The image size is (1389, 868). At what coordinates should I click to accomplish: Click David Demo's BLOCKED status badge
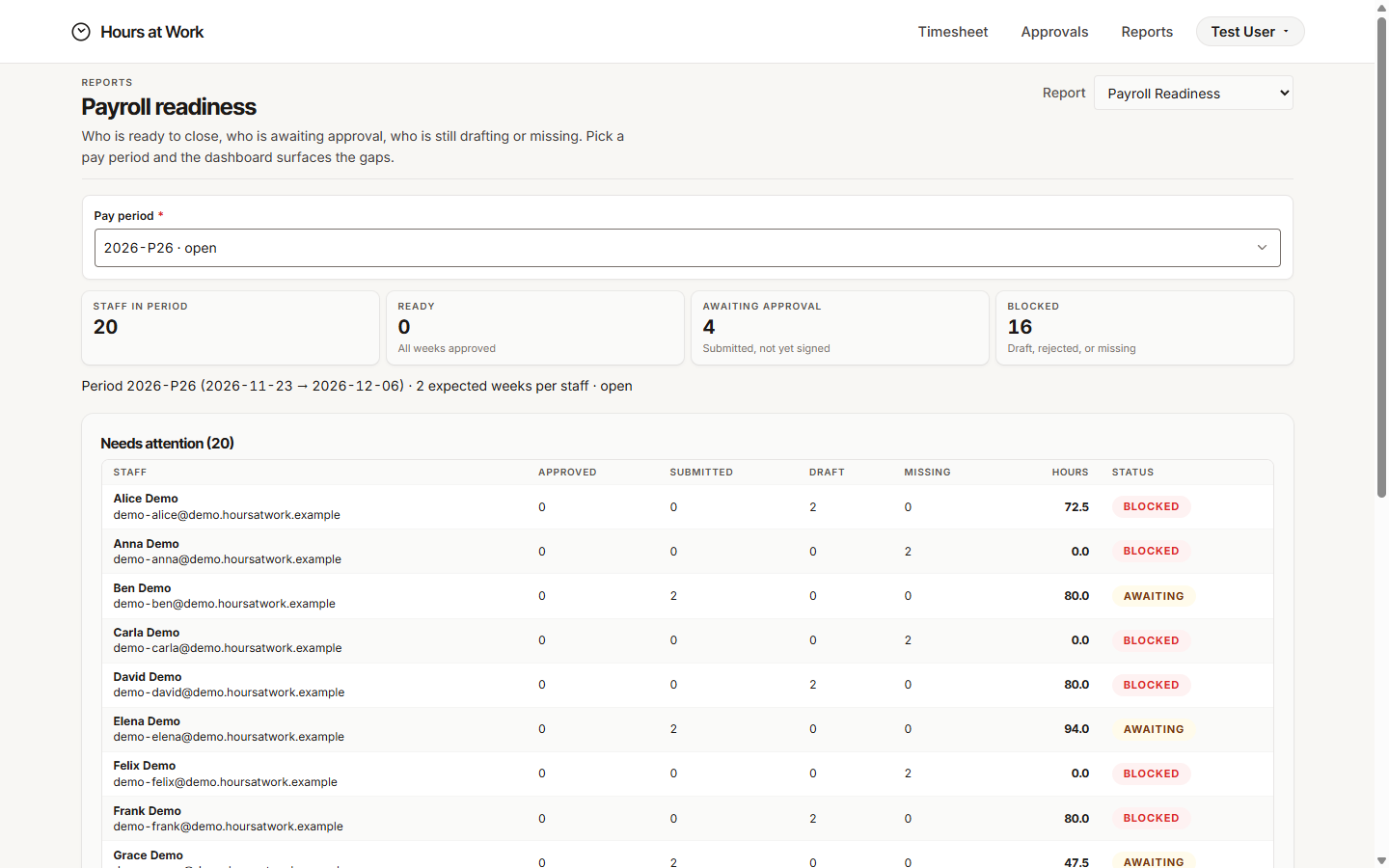[x=1151, y=685]
